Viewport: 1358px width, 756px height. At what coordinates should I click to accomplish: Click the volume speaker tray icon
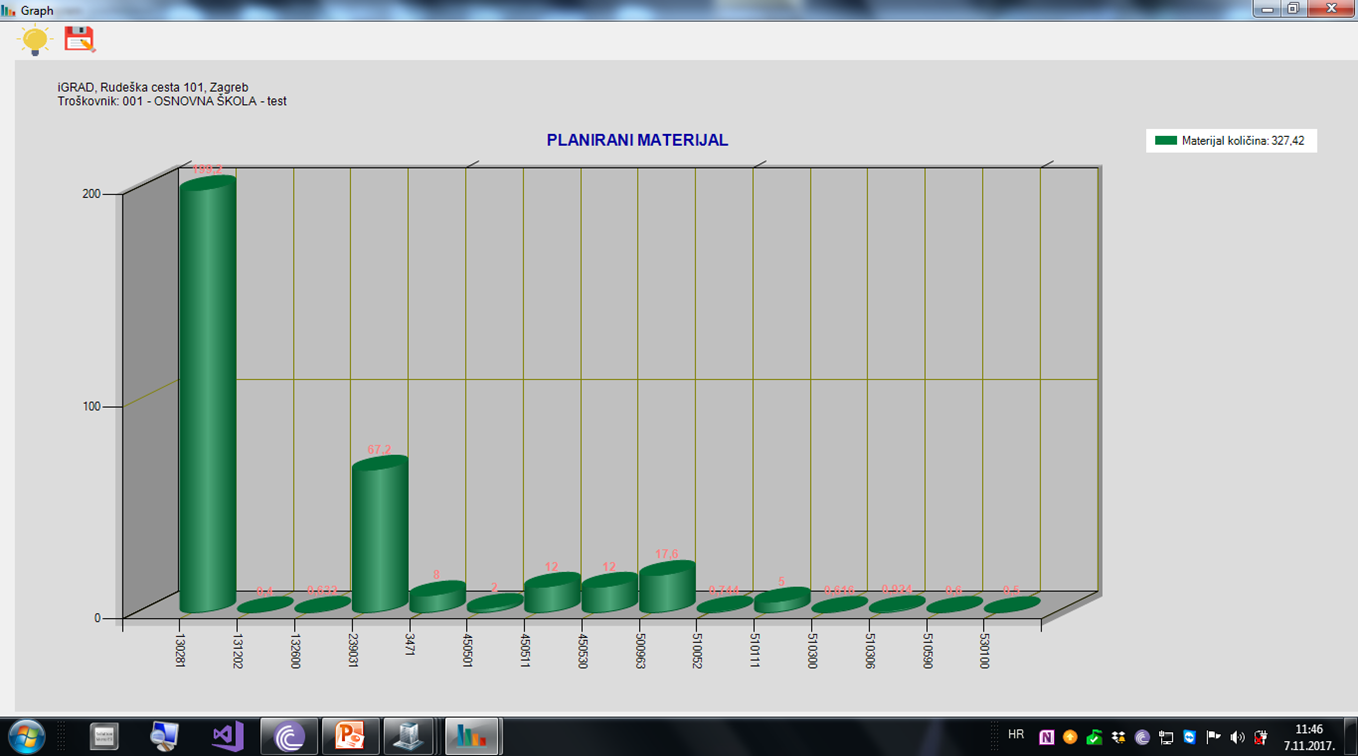[x=1237, y=737]
